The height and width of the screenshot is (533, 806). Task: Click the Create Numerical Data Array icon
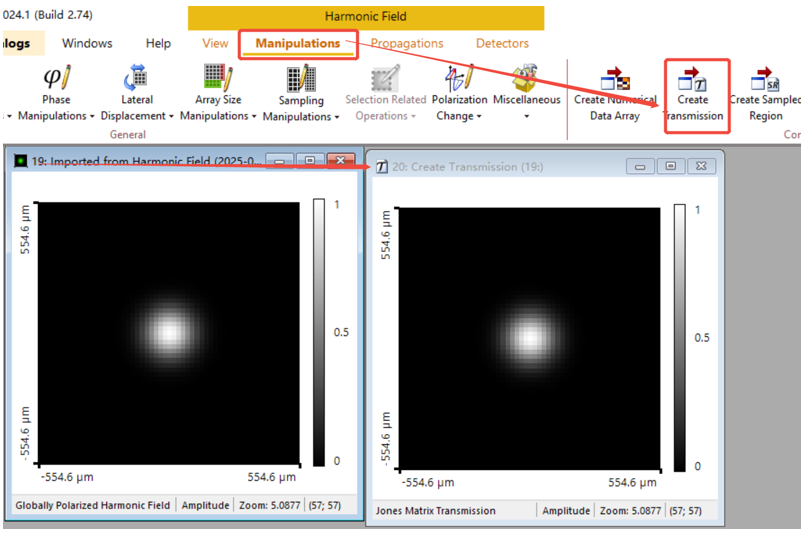[x=613, y=79]
